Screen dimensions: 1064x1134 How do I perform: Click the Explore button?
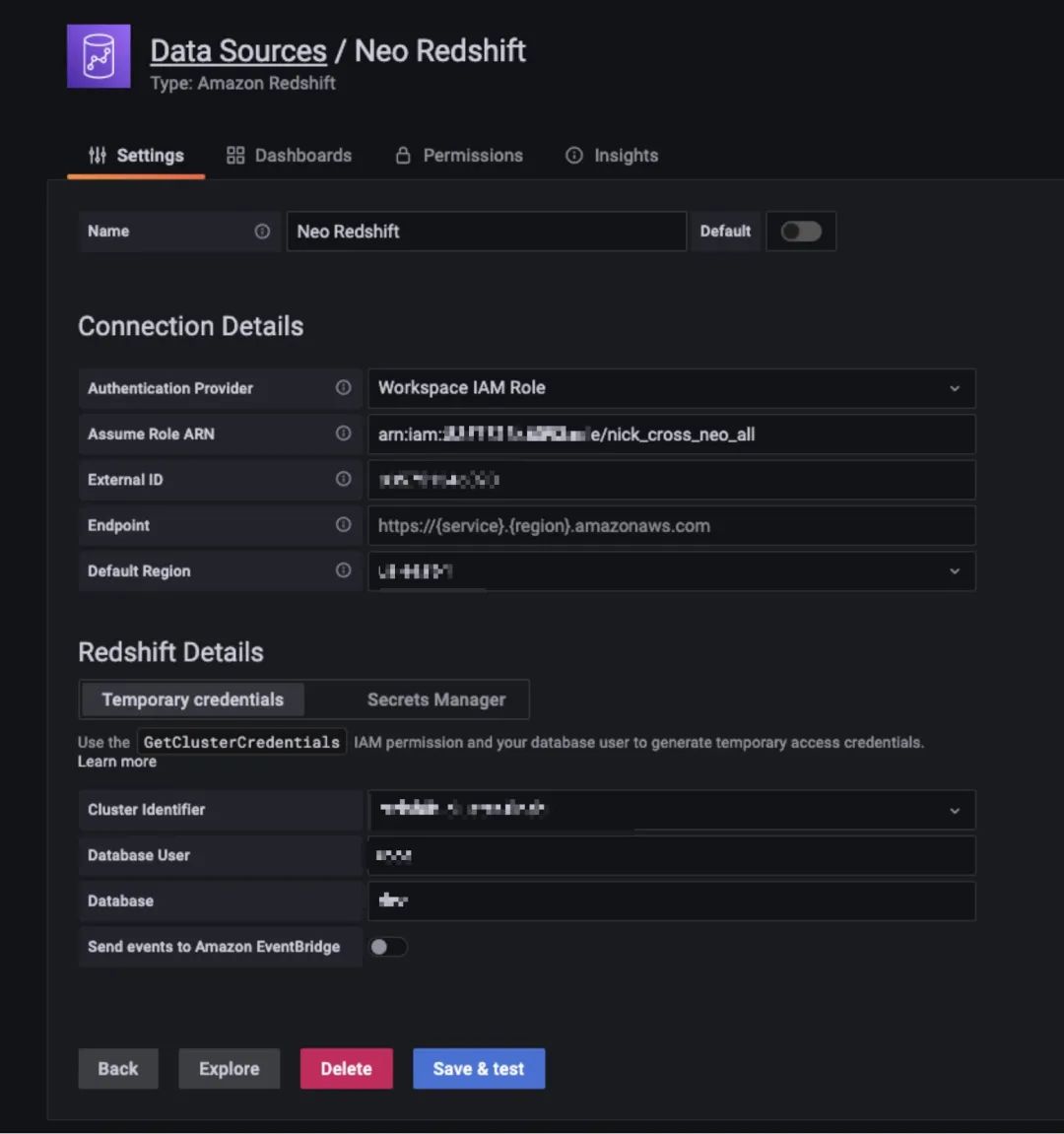tap(230, 1068)
